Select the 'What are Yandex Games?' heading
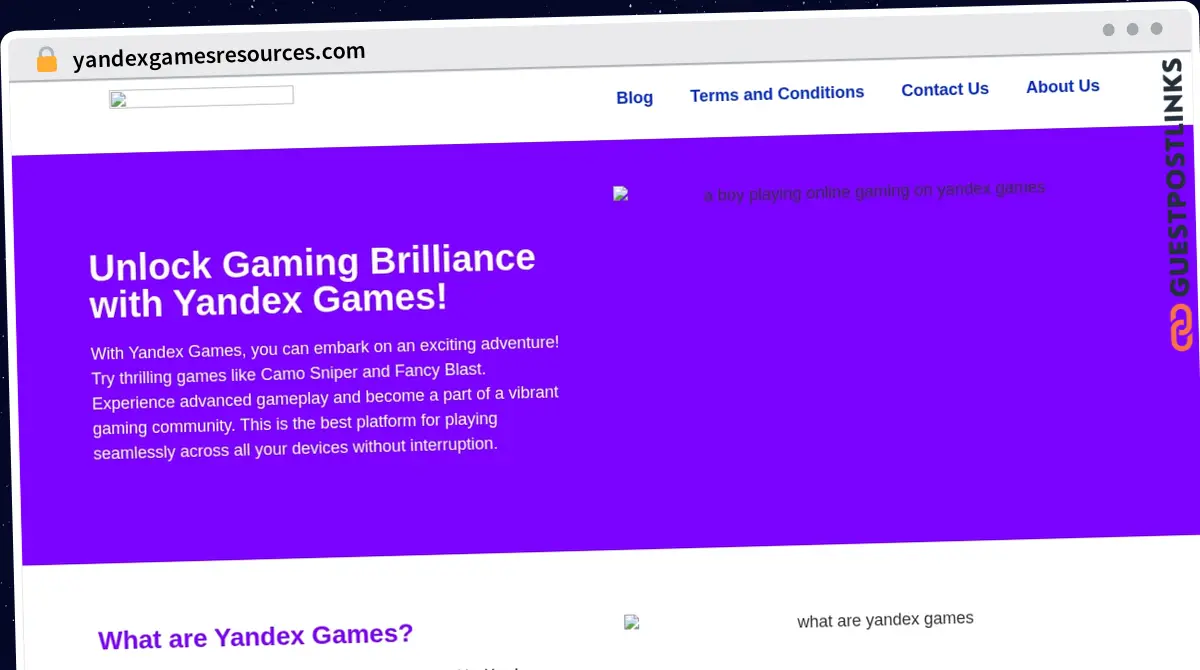 tap(255, 636)
